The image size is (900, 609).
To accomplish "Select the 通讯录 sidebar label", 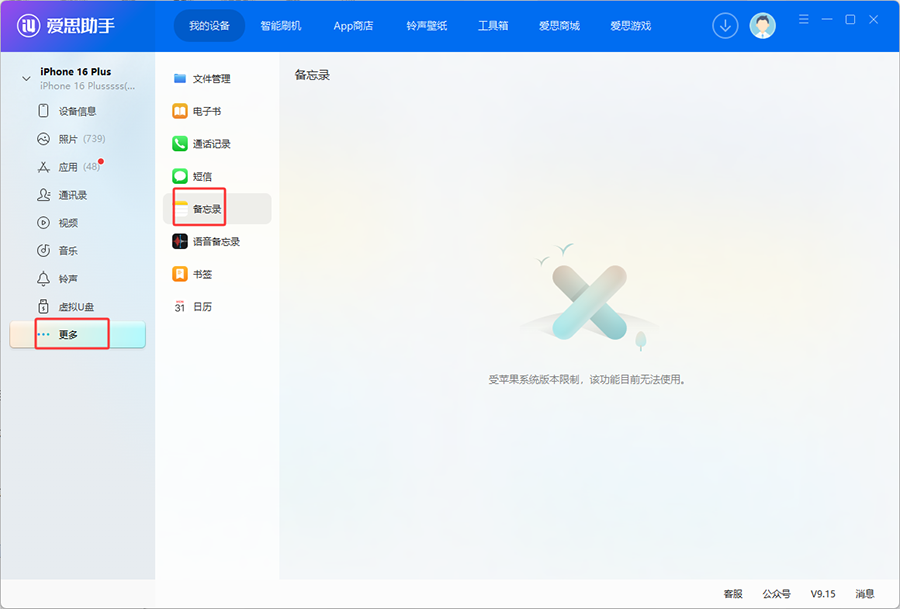I will point(73,195).
